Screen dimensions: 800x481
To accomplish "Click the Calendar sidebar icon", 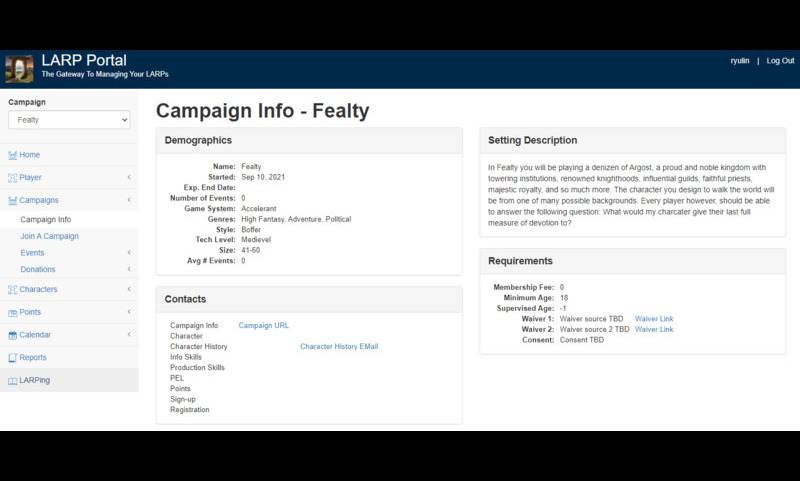I will (x=12, y=335).
